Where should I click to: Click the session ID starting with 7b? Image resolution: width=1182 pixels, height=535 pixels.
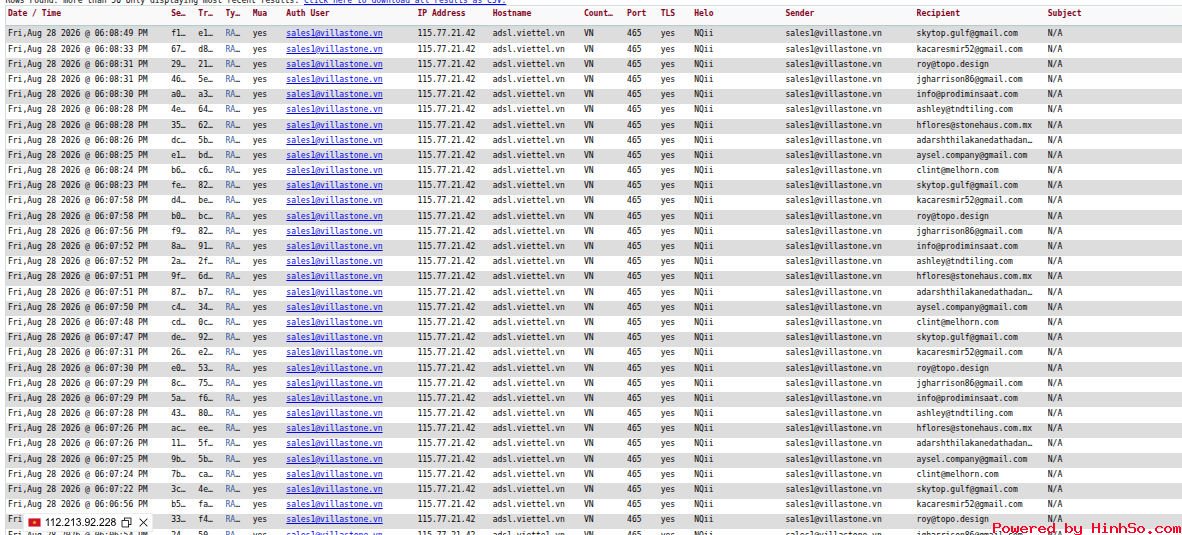(179, 474)
